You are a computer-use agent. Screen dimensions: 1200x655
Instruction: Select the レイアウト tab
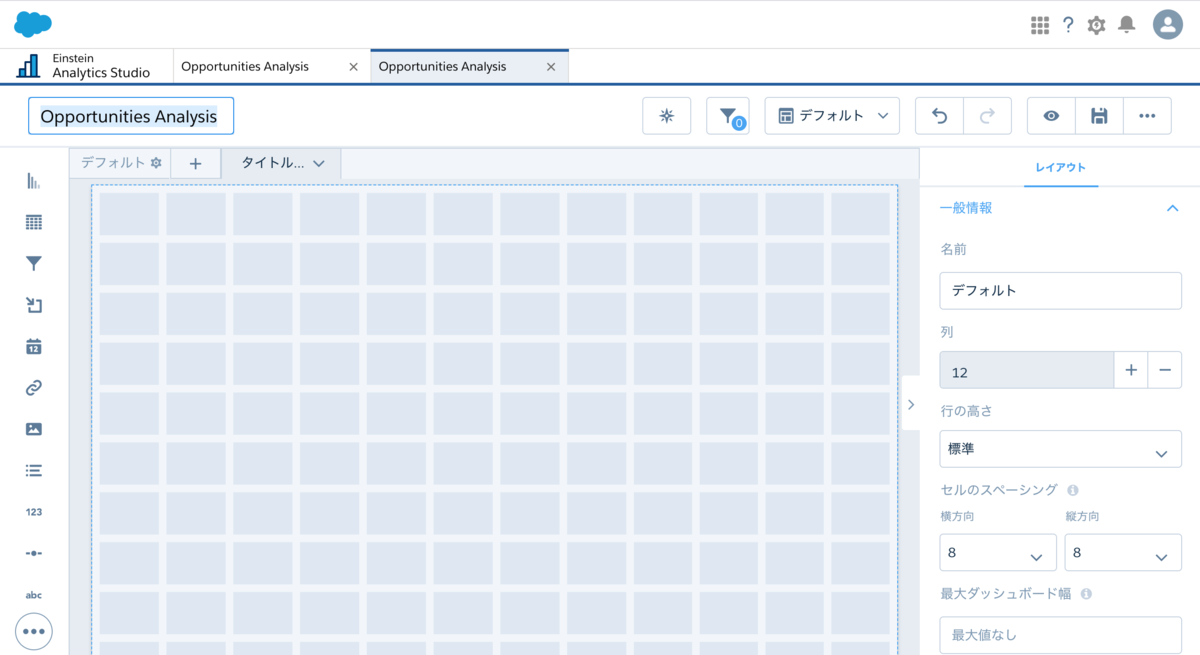(x=1061, y=168)
